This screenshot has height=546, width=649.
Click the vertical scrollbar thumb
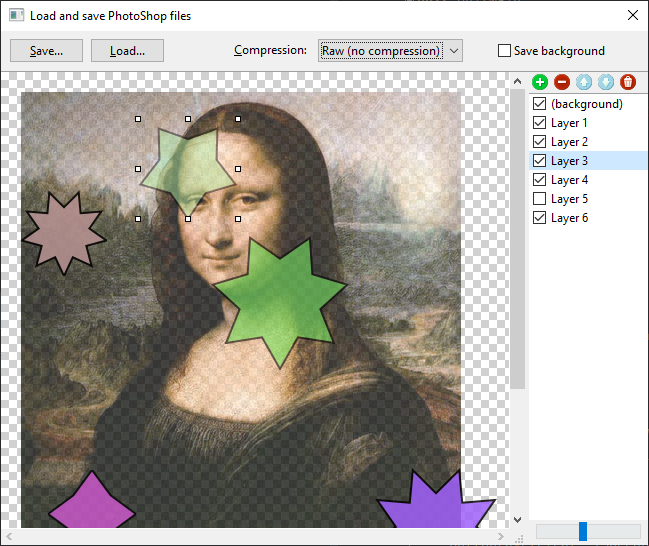[517, 239]
